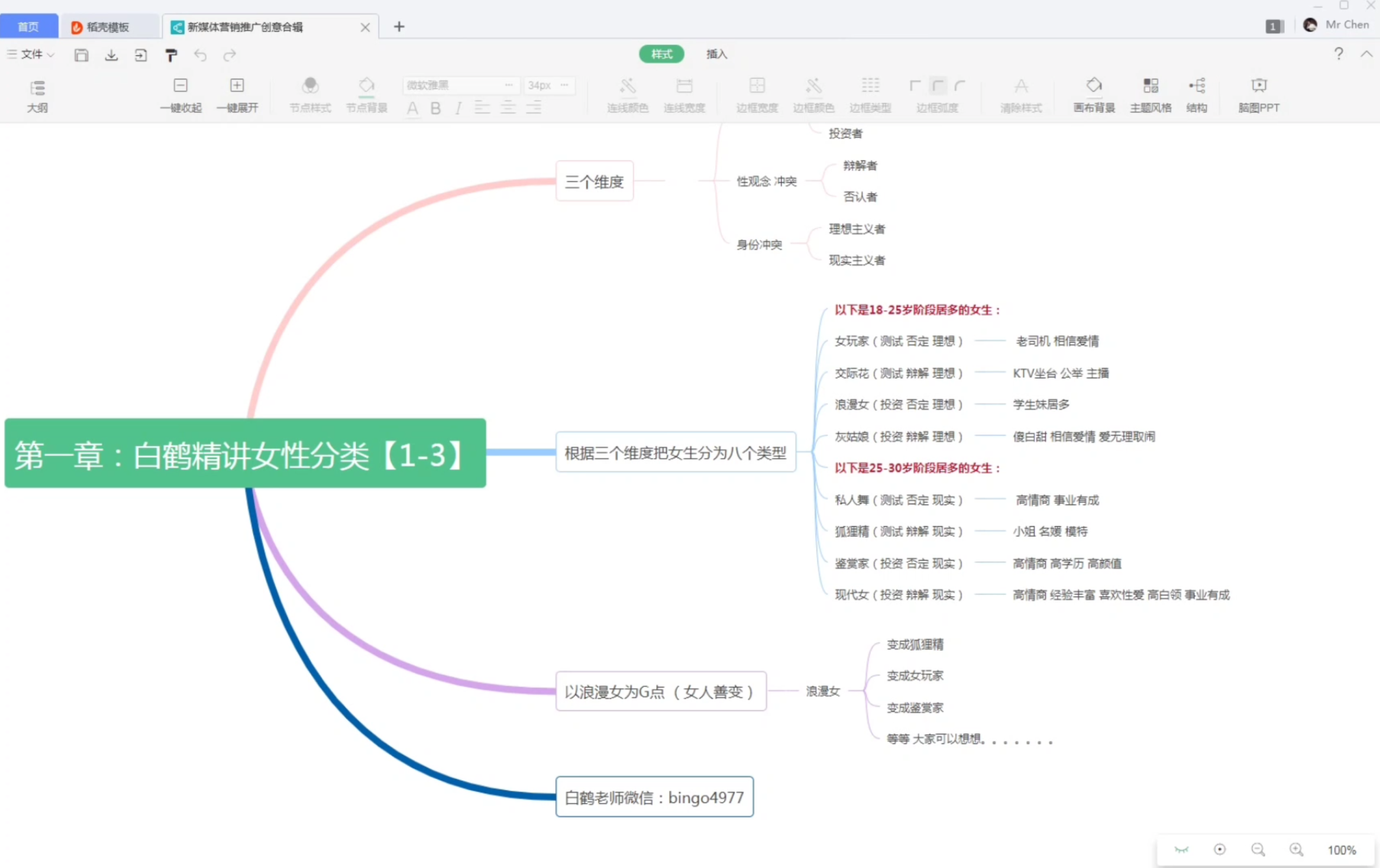The width and height of the screenshot is (1380, 868).
Task: Open the 文件 file menu dropdown
Action: [31, 54]
